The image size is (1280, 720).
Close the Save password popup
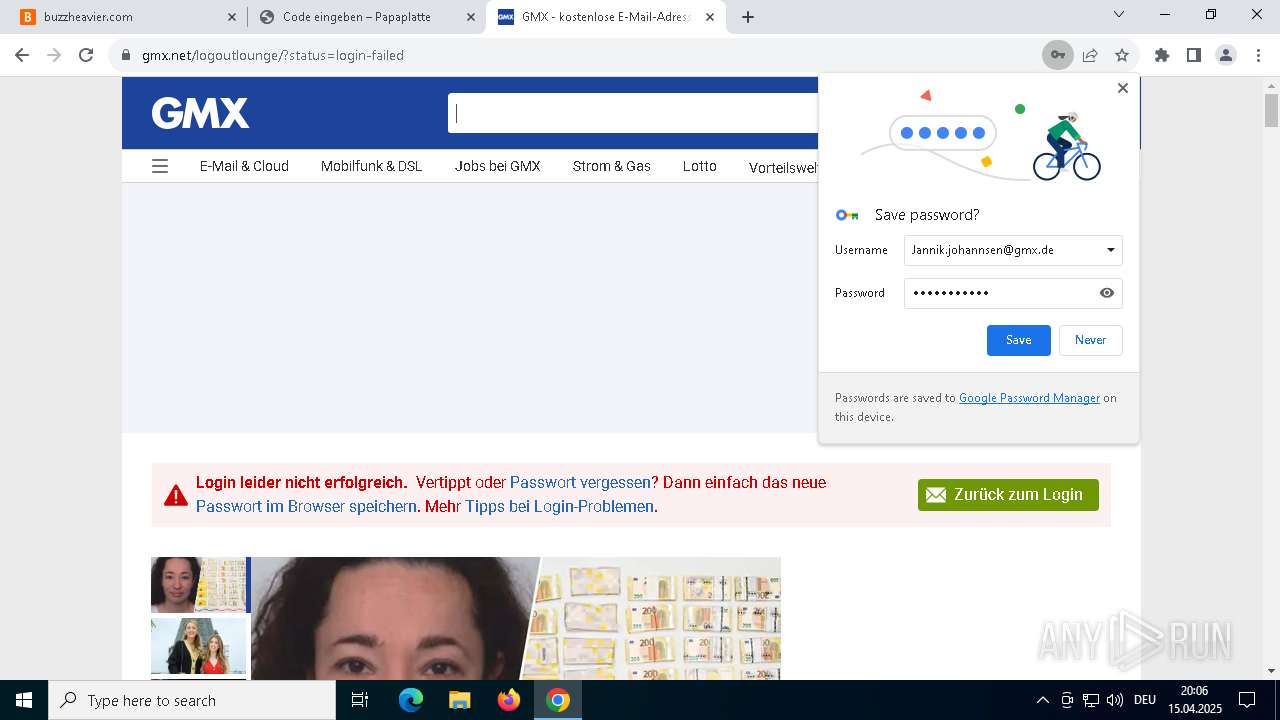coord(1123,88)
